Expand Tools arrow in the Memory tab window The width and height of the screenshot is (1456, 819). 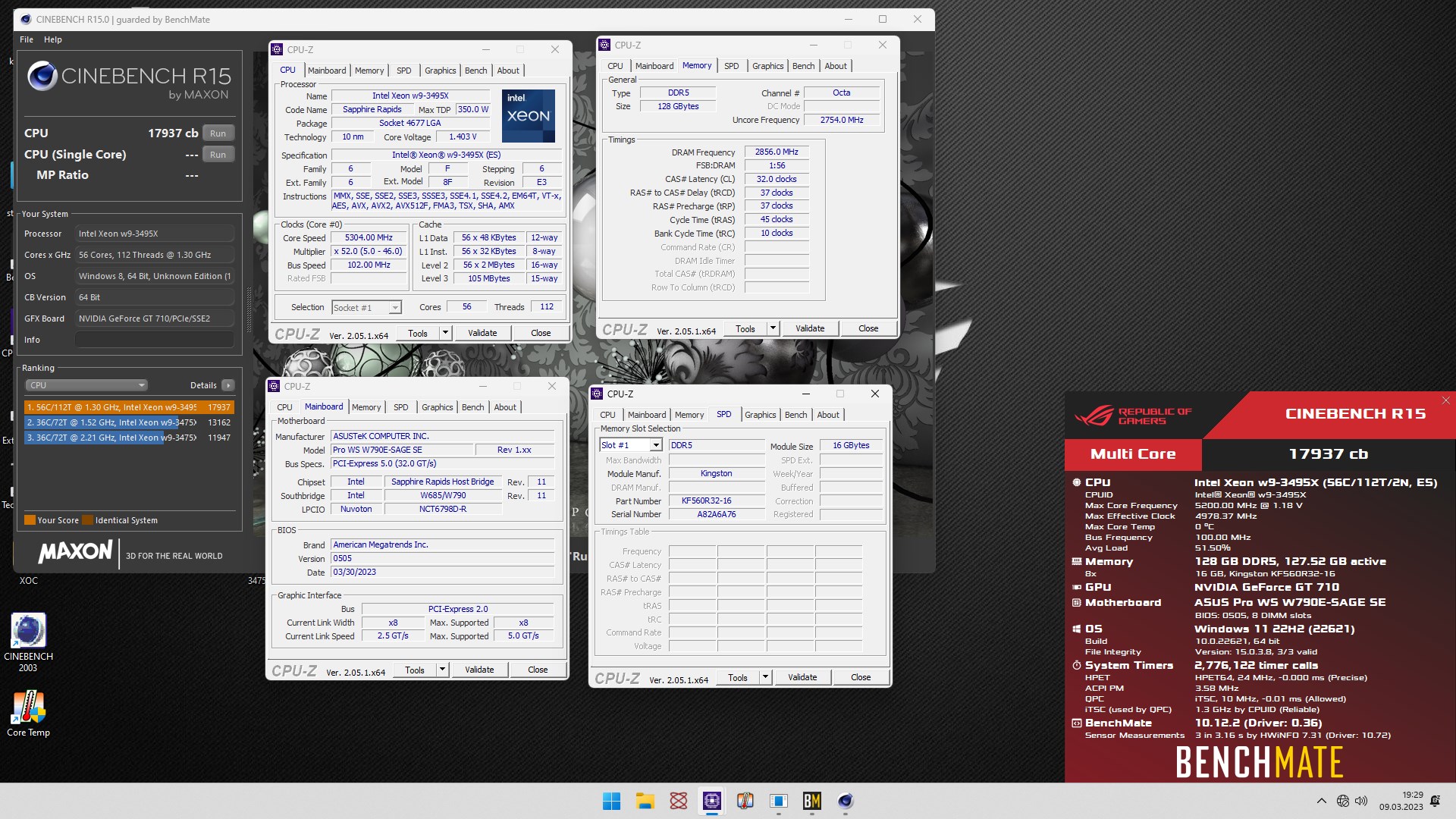(773, 328)
